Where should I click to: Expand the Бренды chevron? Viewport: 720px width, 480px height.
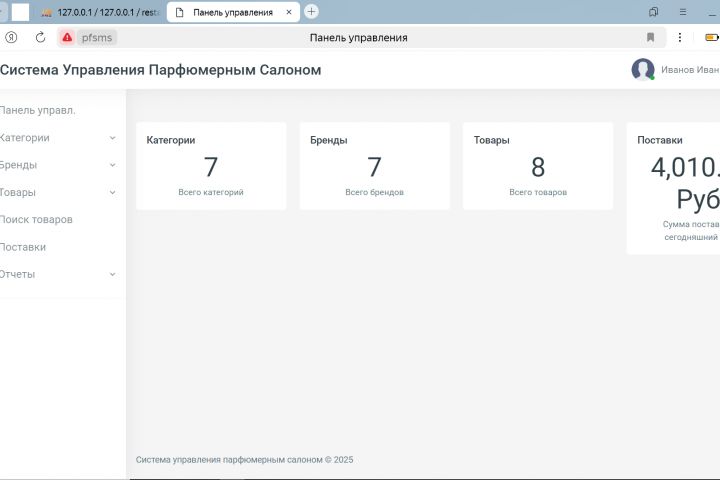pos(112,165)
